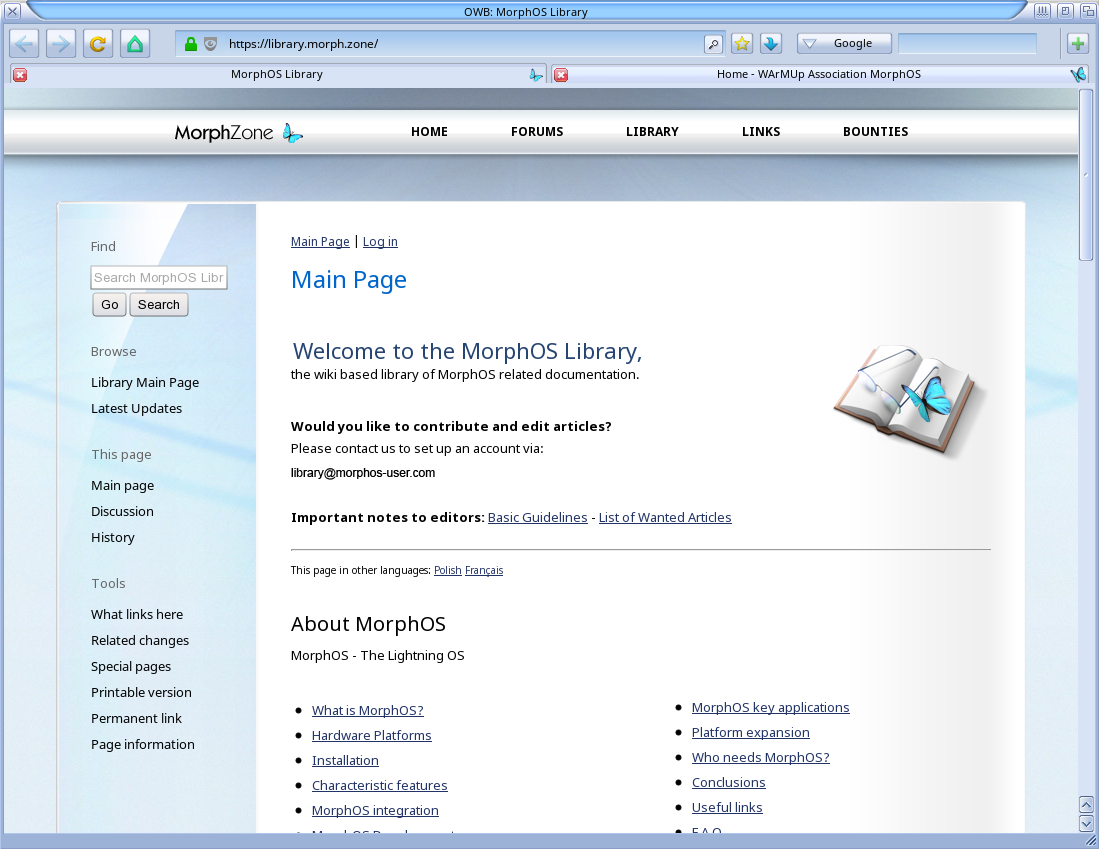Open the home page via the house icon
This screenshot has width=1099, height=849.
(135, 43)
